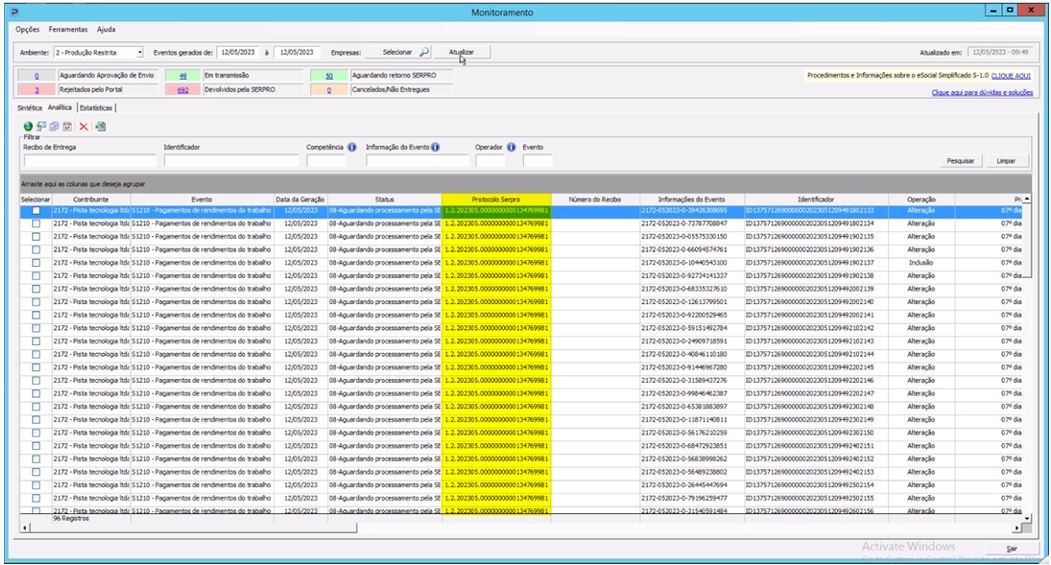Click the export to spreadsheet icon

pyautogui.click(x=101, y=126)
